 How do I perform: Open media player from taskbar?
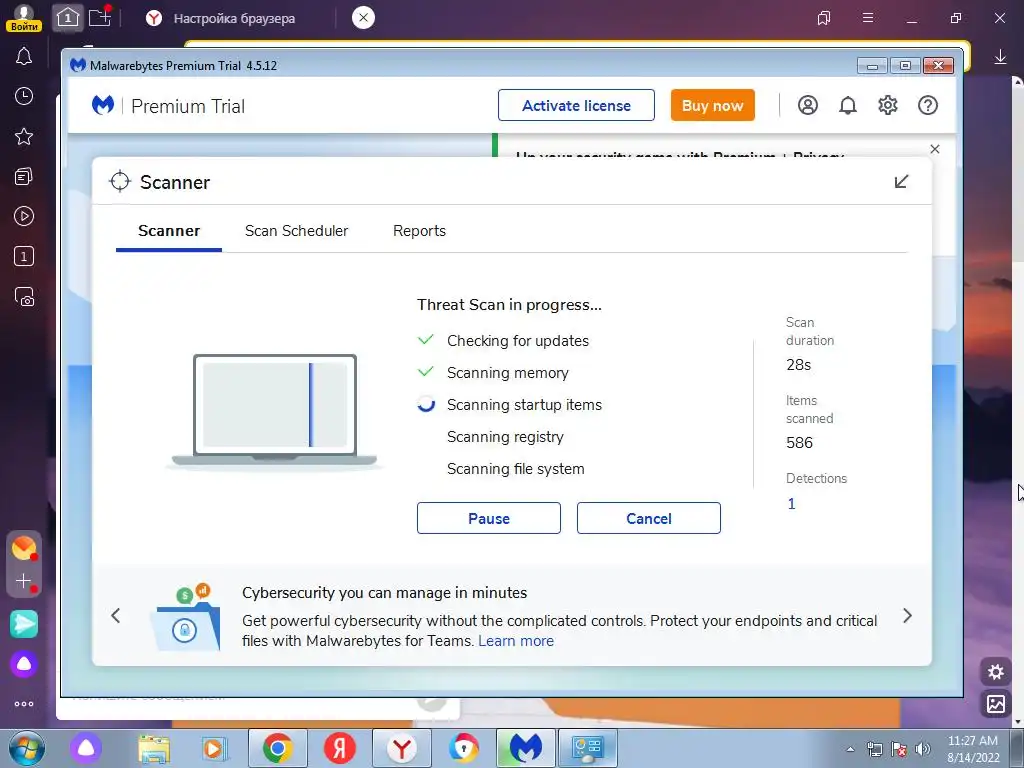(x=214, y=749)
